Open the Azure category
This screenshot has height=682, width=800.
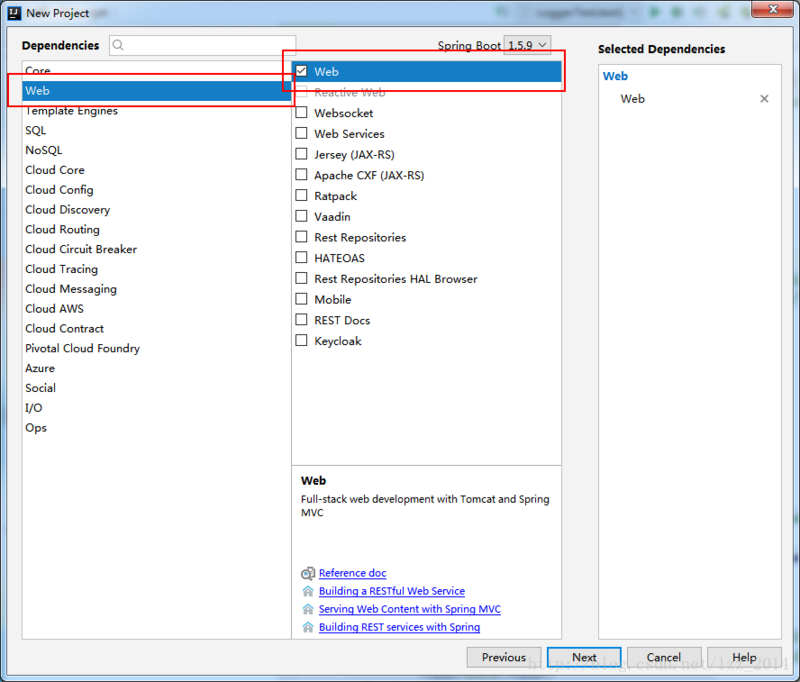tap(156, 368)
